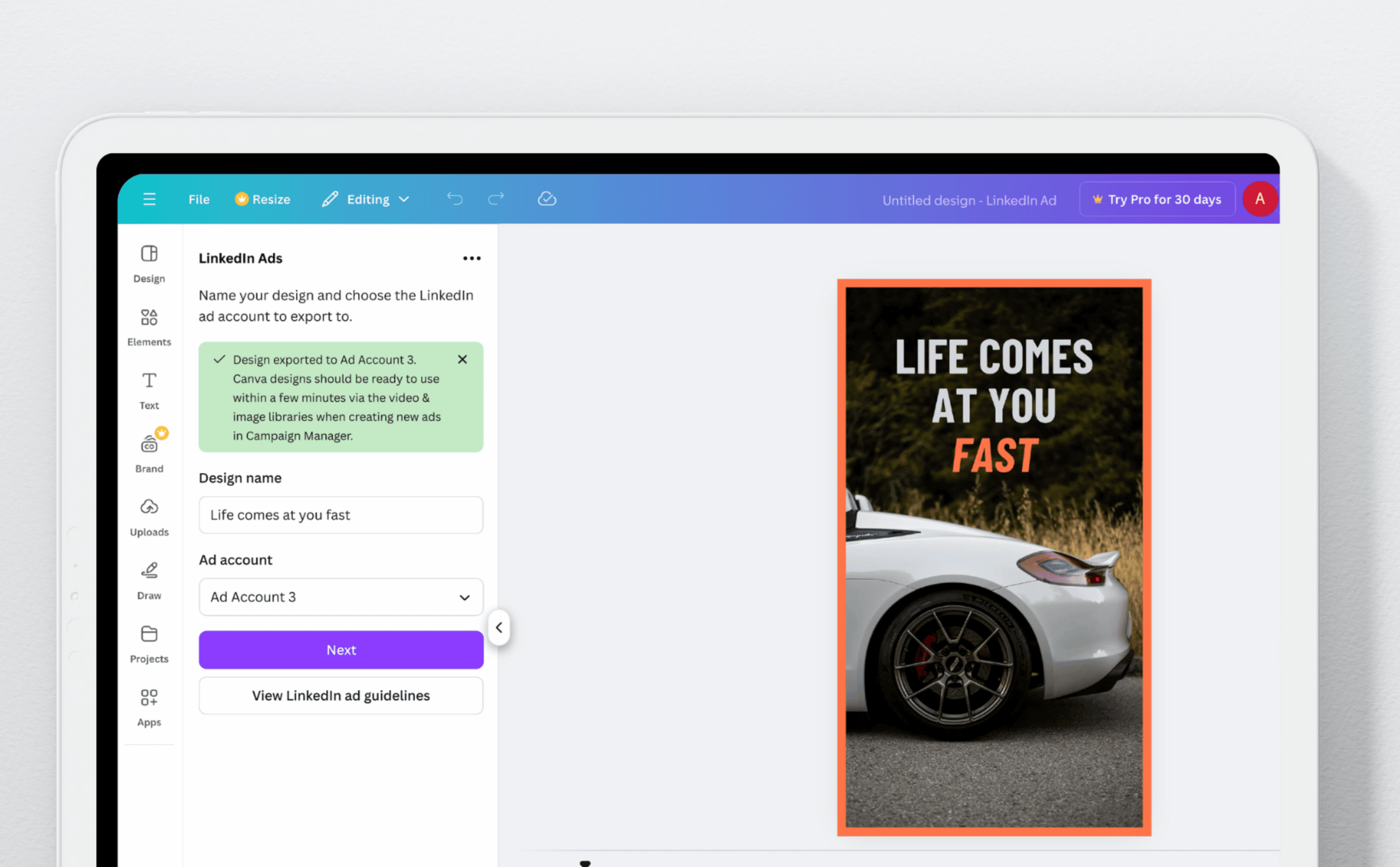Click the Next button
Screen dimensions: 1400x867
coord(340,650)
